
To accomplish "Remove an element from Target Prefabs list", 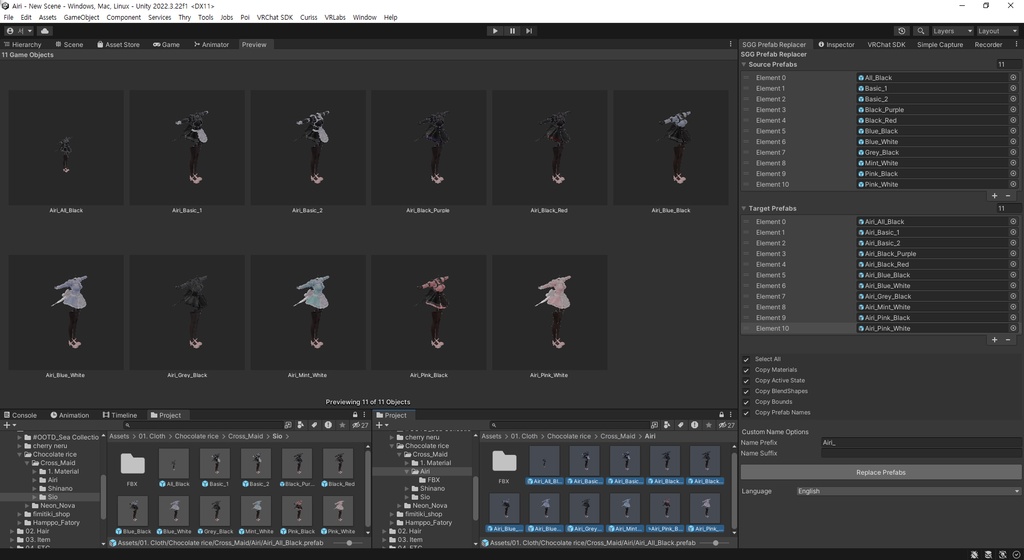I will [x=1008, y=339].
